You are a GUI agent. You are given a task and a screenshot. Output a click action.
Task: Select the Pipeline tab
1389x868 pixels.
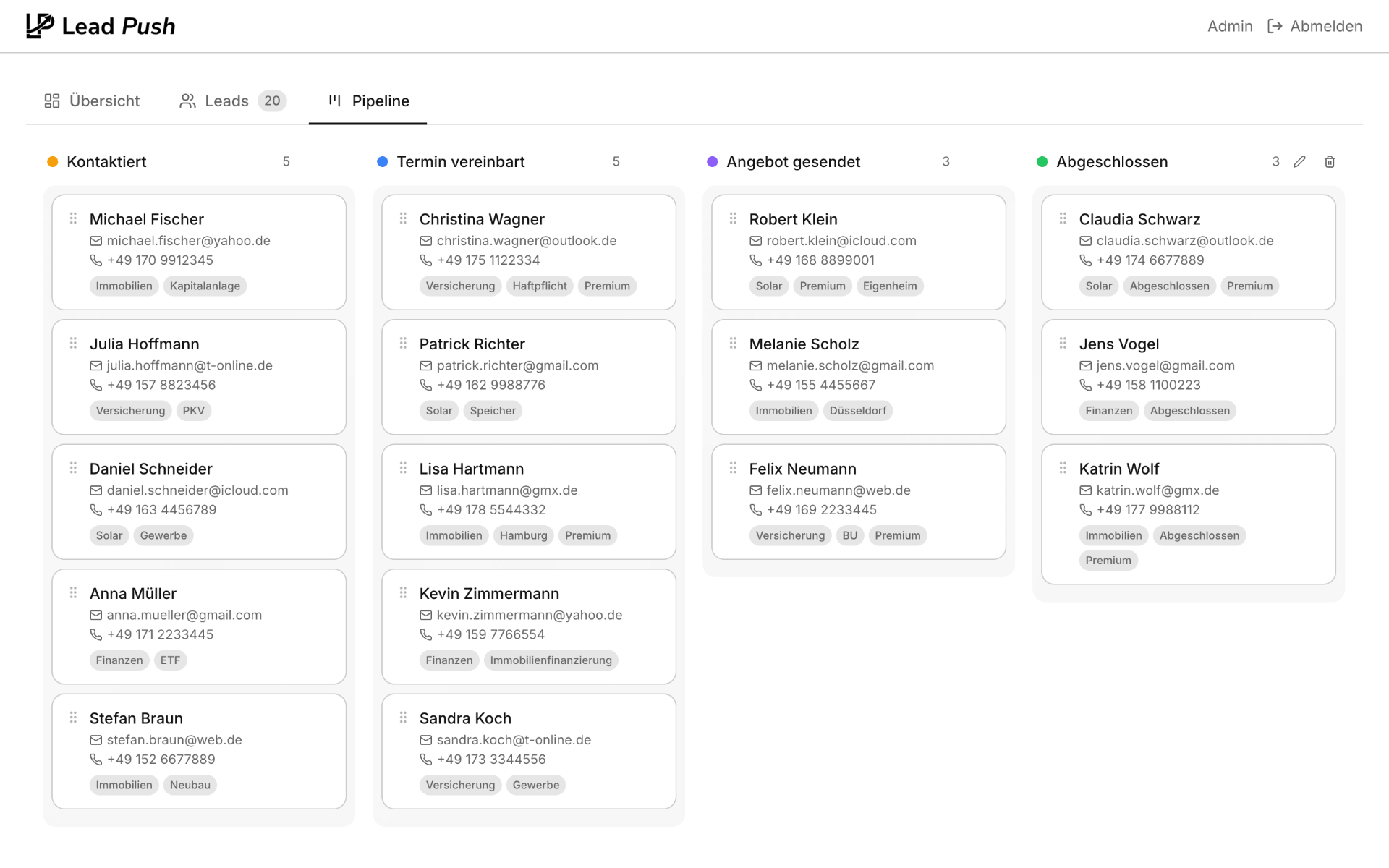(x=368, y=101)
